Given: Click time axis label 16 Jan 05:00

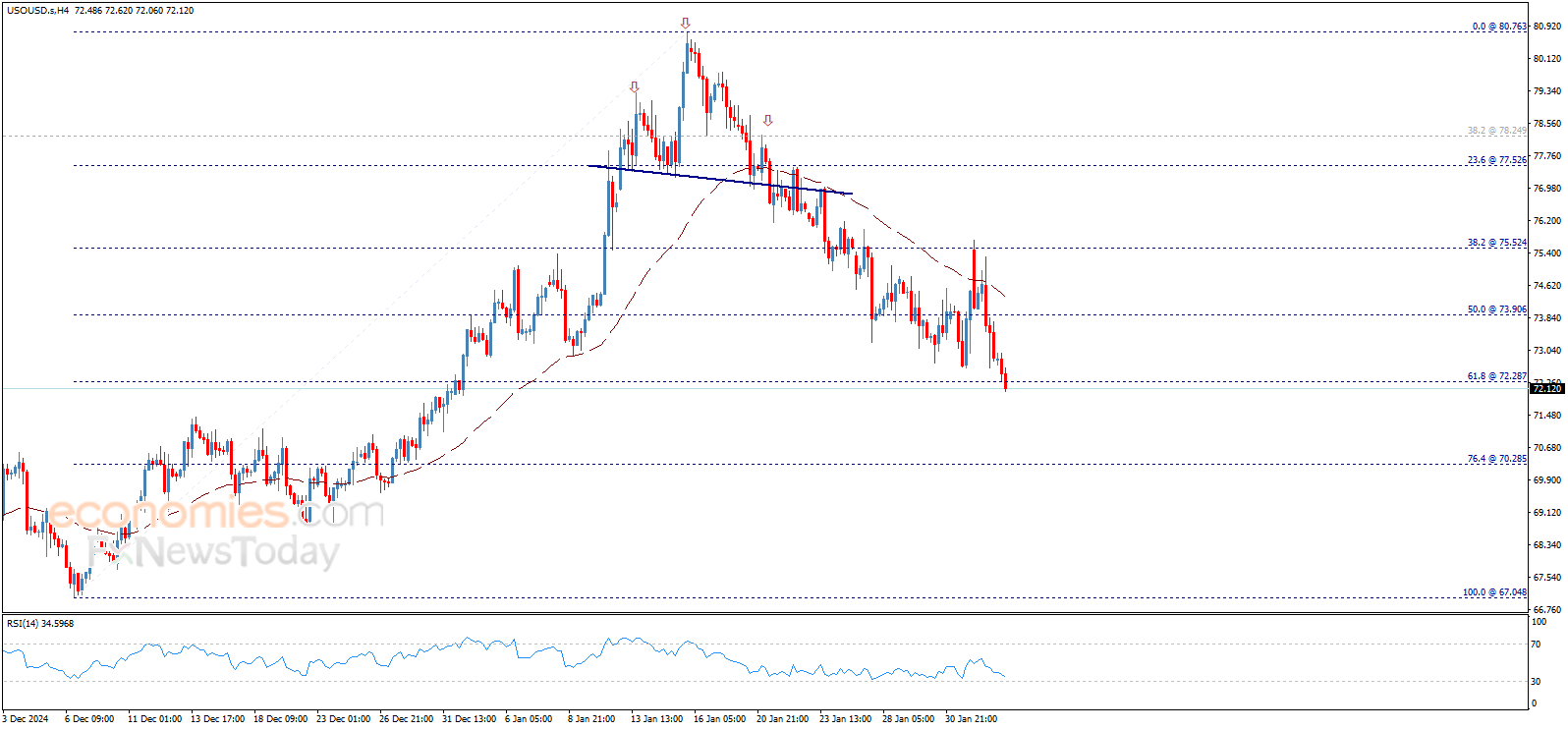Looking at the screenshot, I should click(x=719, y=719).
